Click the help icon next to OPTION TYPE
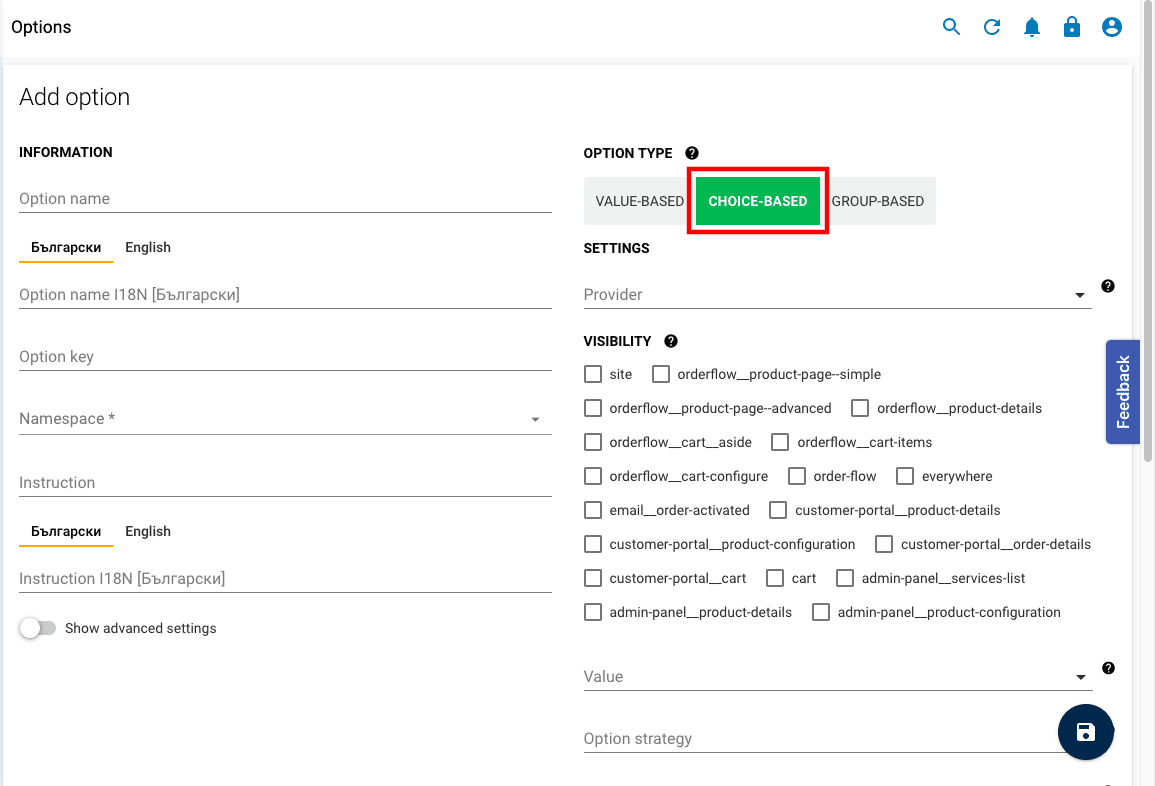This screenshot has width=1155, height=786. [x=692, y=152]
